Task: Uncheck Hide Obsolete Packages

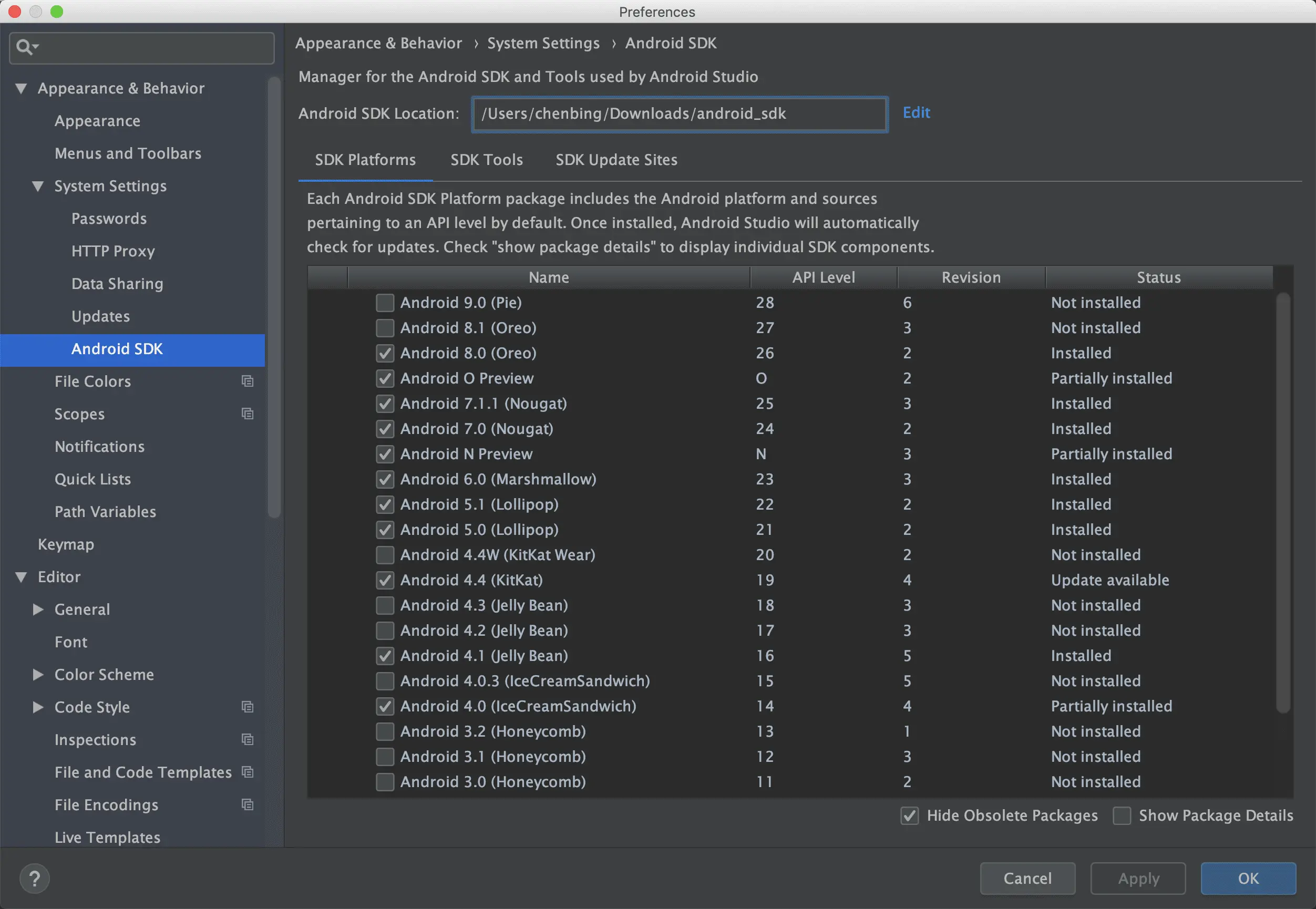Action: [909, 815]
